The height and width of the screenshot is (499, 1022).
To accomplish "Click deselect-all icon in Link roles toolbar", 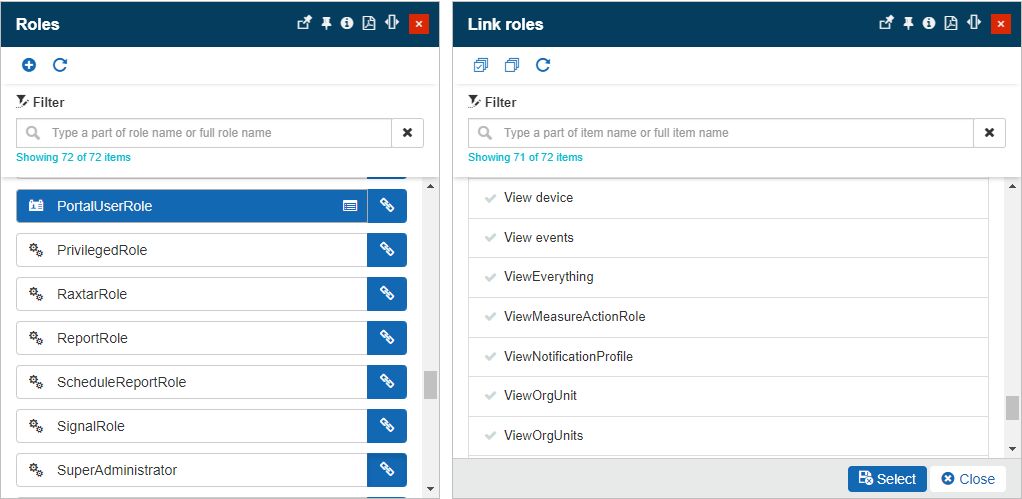I will (x=512, y=65).
